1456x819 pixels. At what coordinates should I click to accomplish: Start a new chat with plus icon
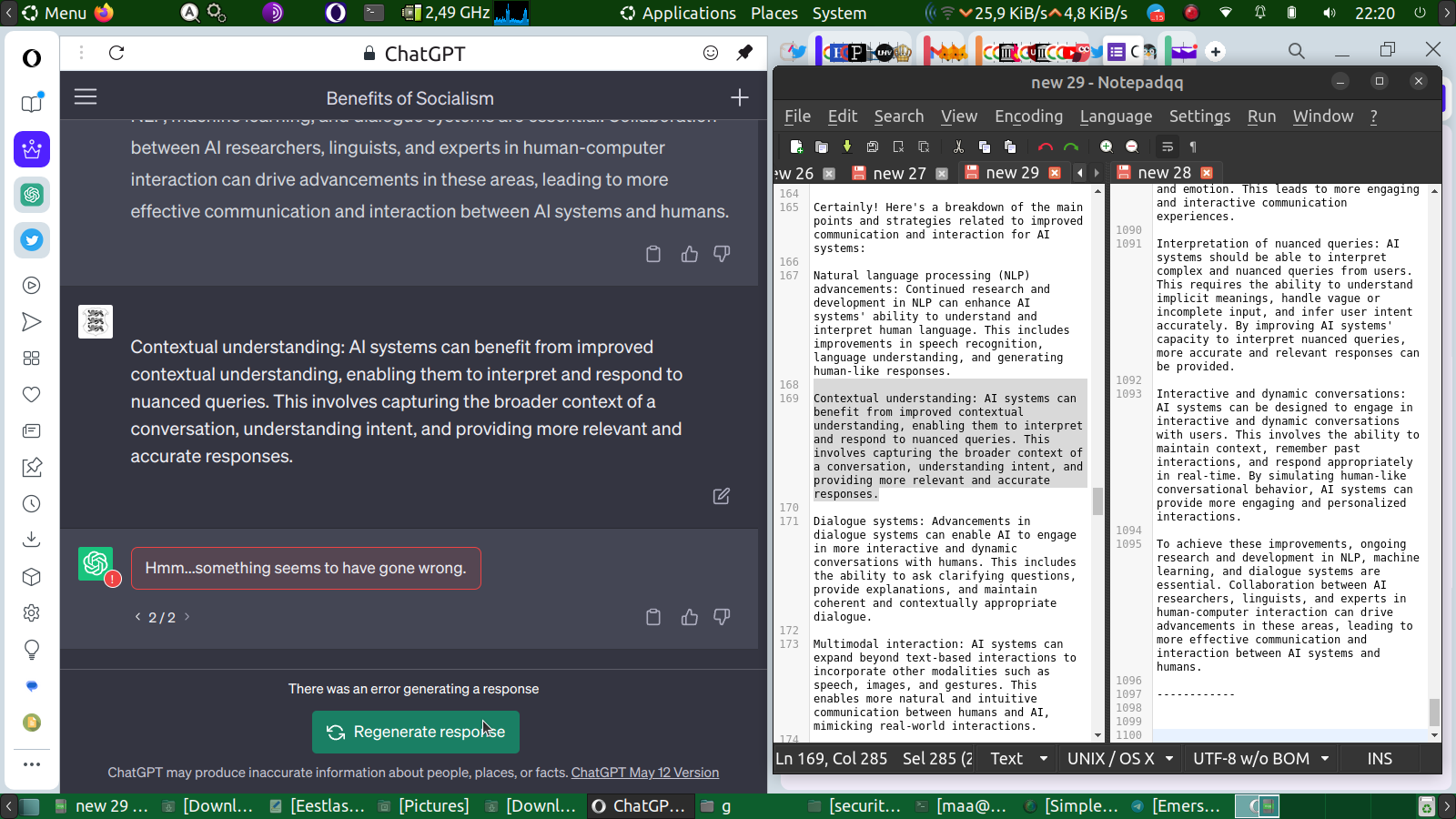740,97
